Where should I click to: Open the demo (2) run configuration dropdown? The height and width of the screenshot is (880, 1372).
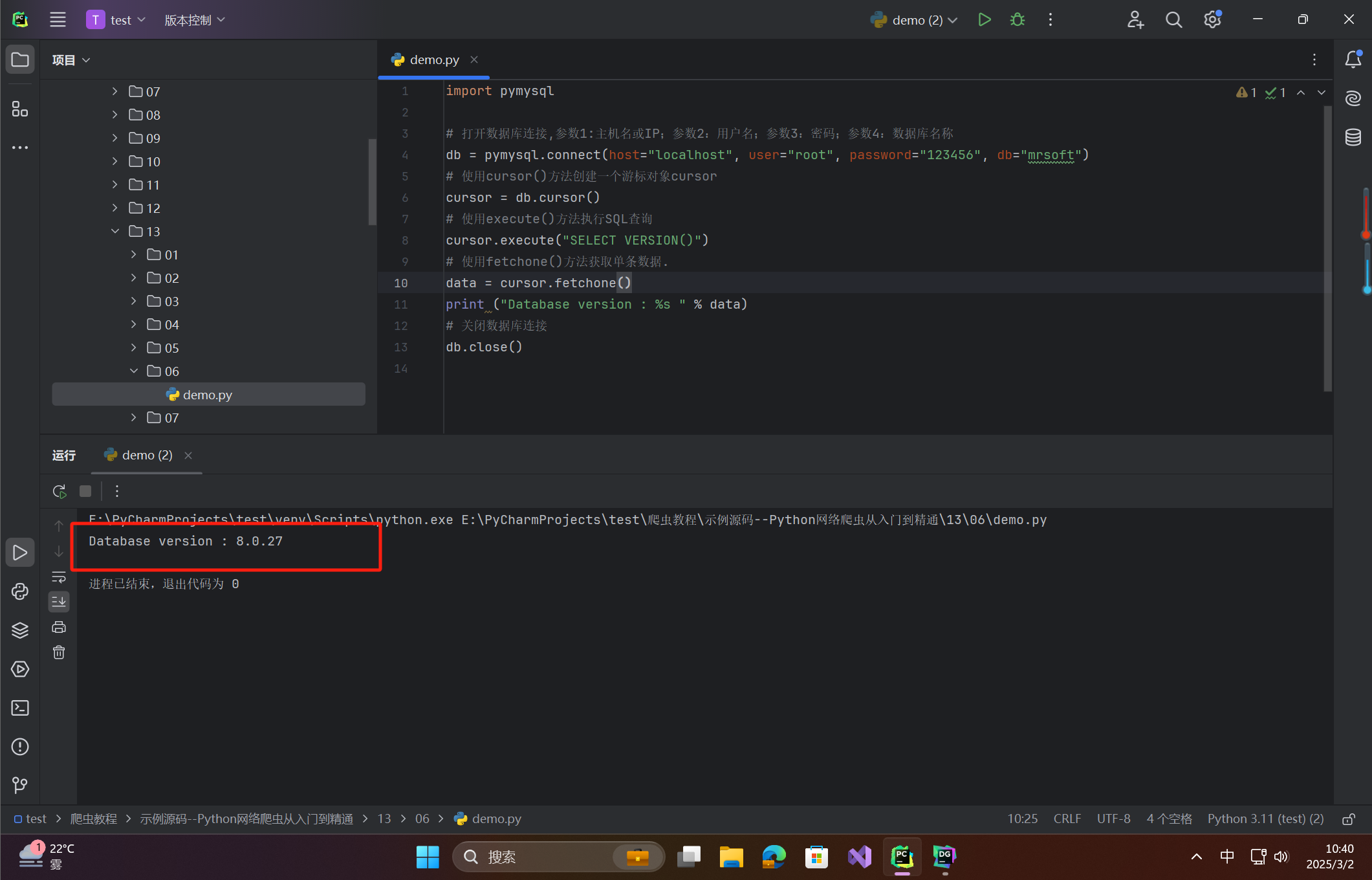tap(914, 20)
